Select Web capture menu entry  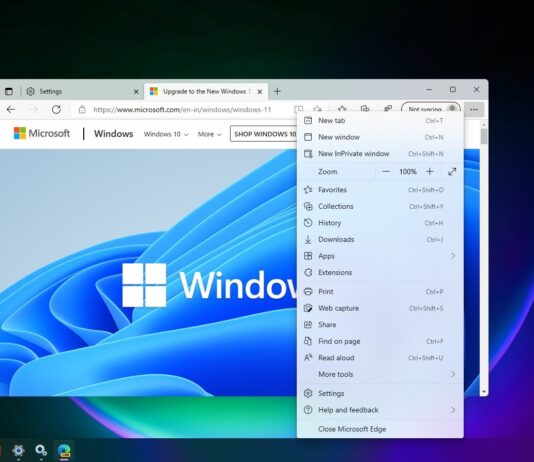(x=380, y=308)
